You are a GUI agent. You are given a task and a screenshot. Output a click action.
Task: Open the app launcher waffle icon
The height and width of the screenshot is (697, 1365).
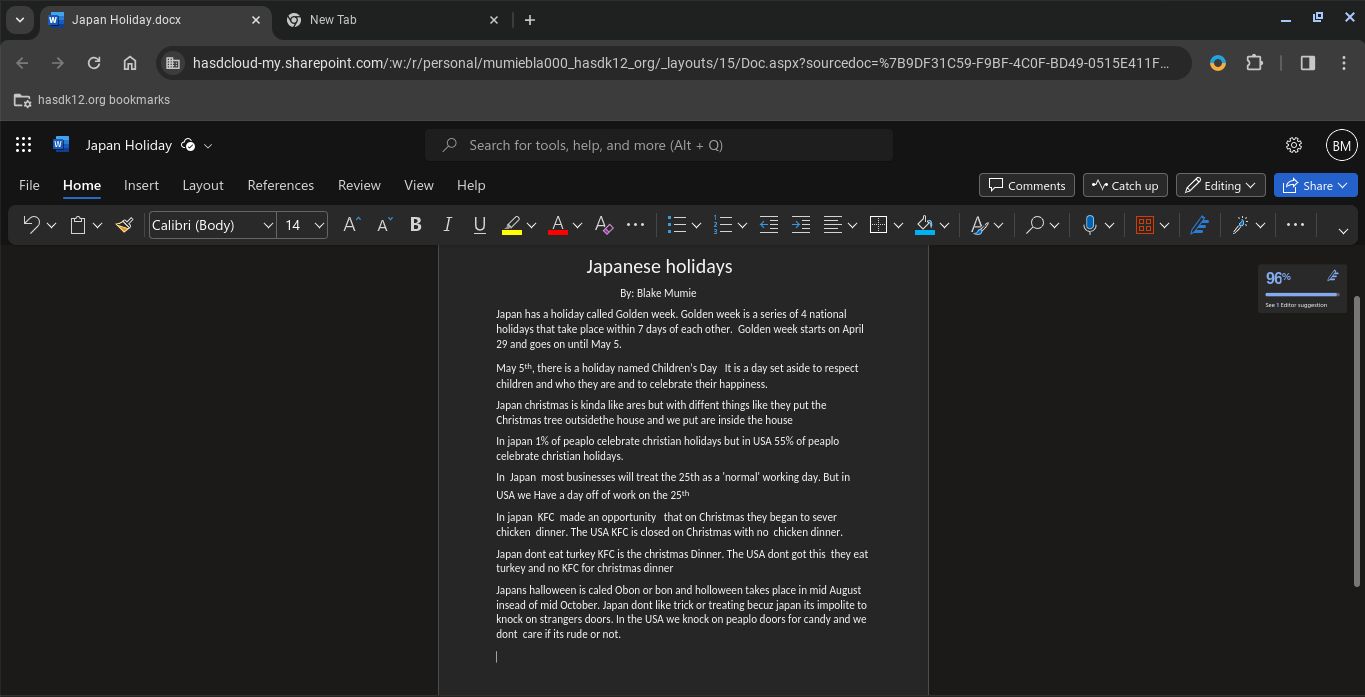point(24,145)
